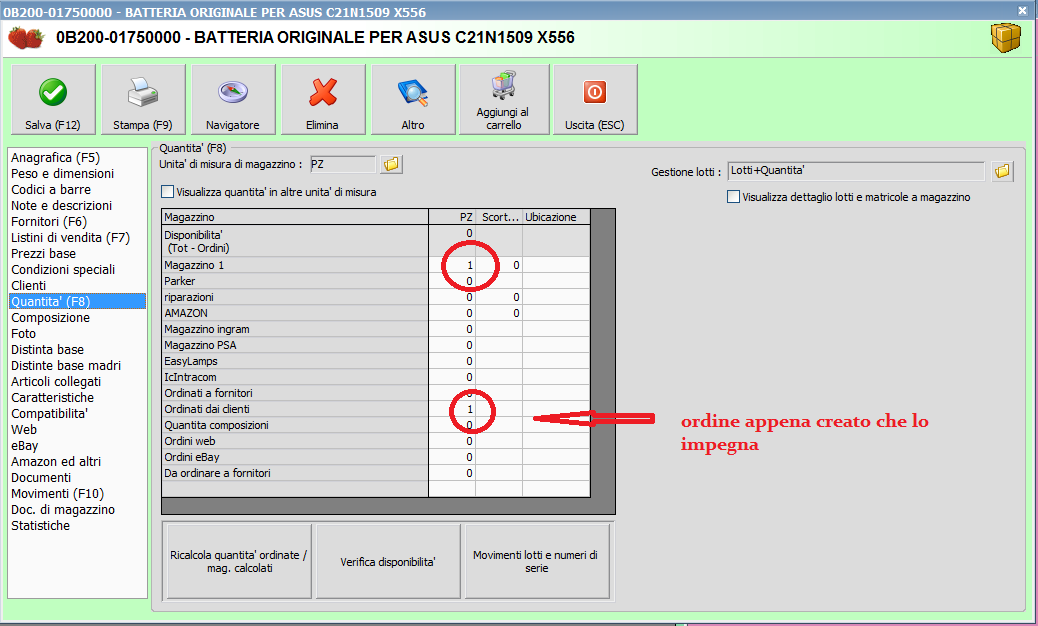1038x626 pixels.
Task: Click the Elimina red X button
Action: tap(322, 100)
